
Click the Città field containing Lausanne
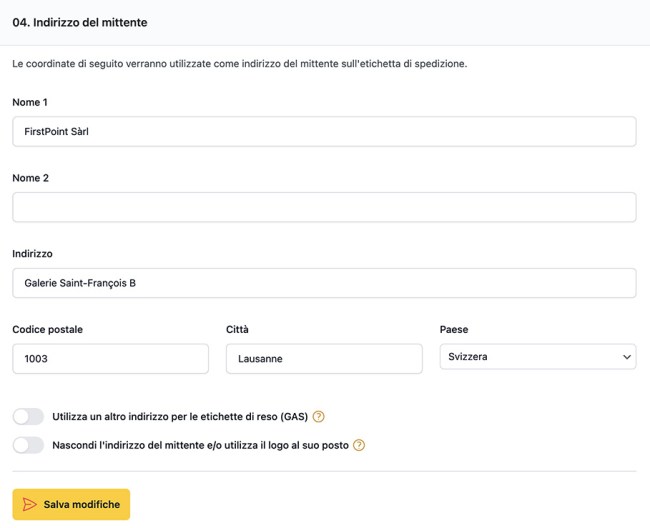tap(324, 359)
